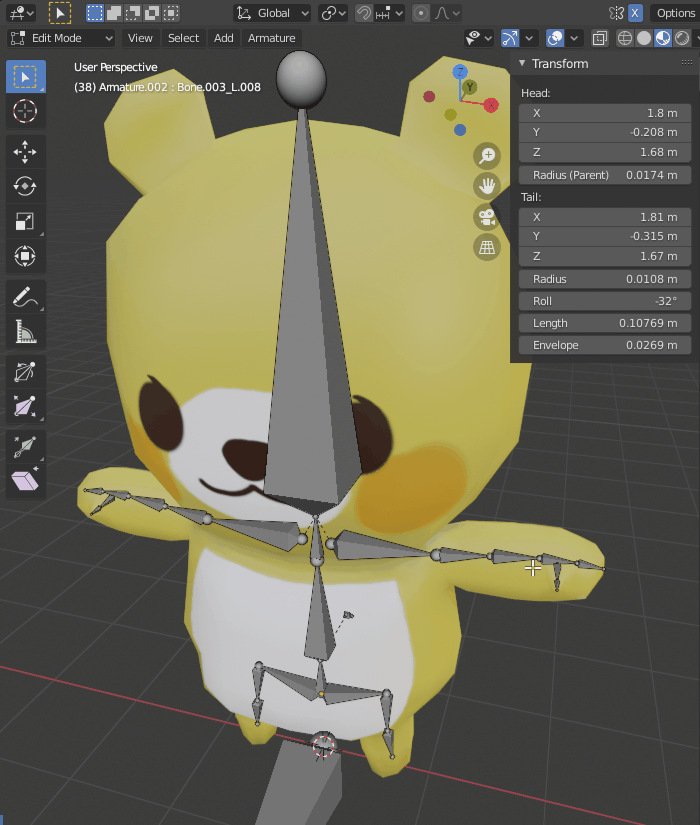Viewport: 700px width, 825px height.
Task: Open the pivot point dropdown
Action: [x=334, y=13]
